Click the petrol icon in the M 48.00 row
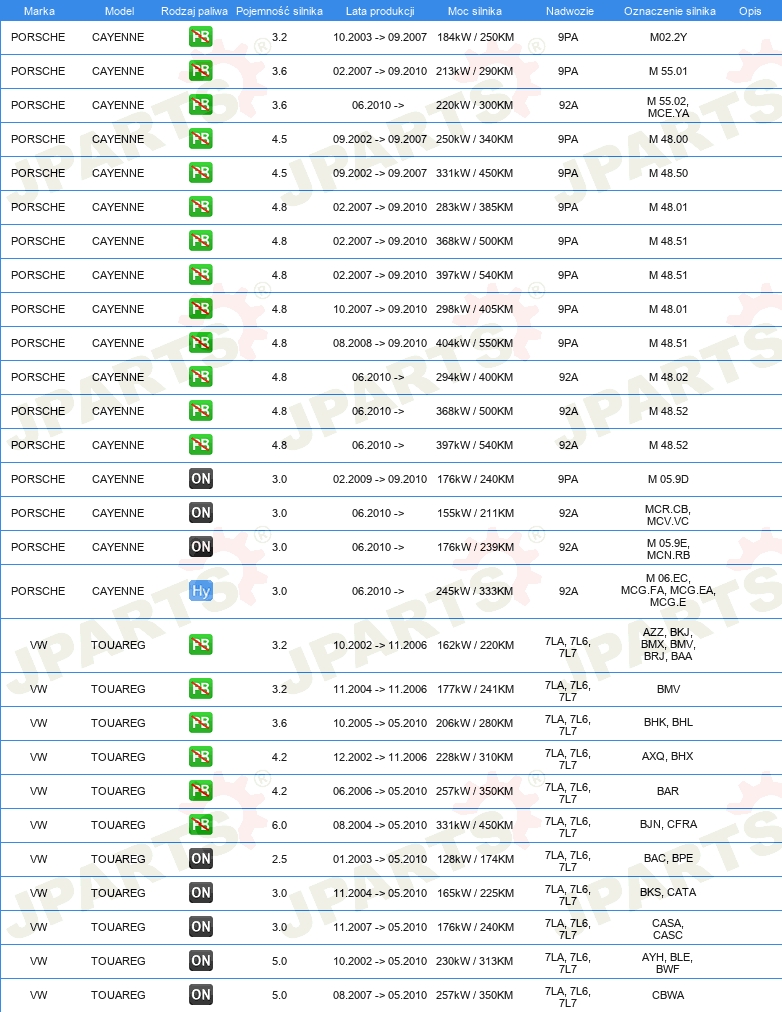This screenshot has height=1012, width=782. [201, 139]
